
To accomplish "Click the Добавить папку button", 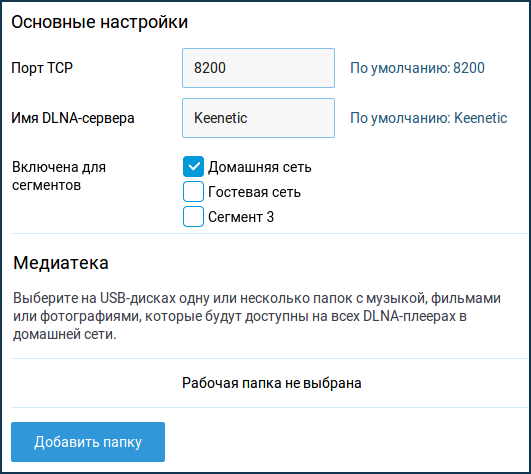I will (x=88, y=442).
